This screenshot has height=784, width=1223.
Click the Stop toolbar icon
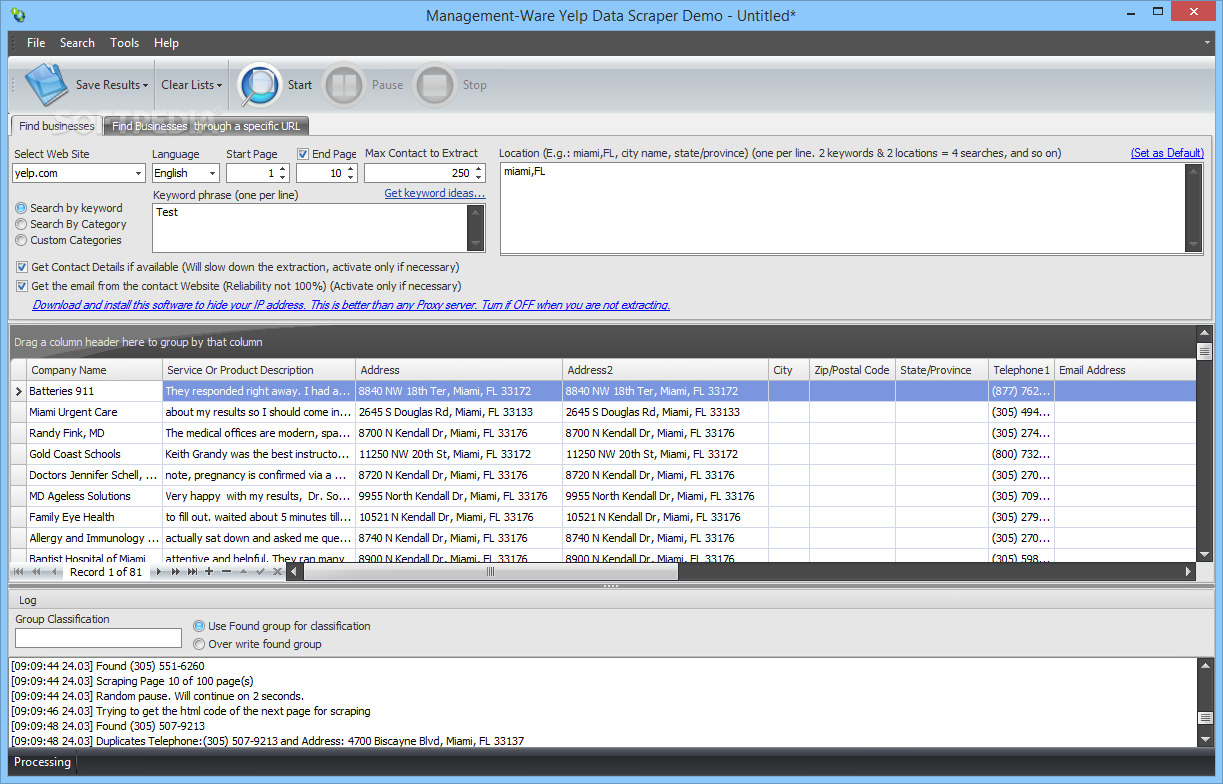click(x=435, y=85)
